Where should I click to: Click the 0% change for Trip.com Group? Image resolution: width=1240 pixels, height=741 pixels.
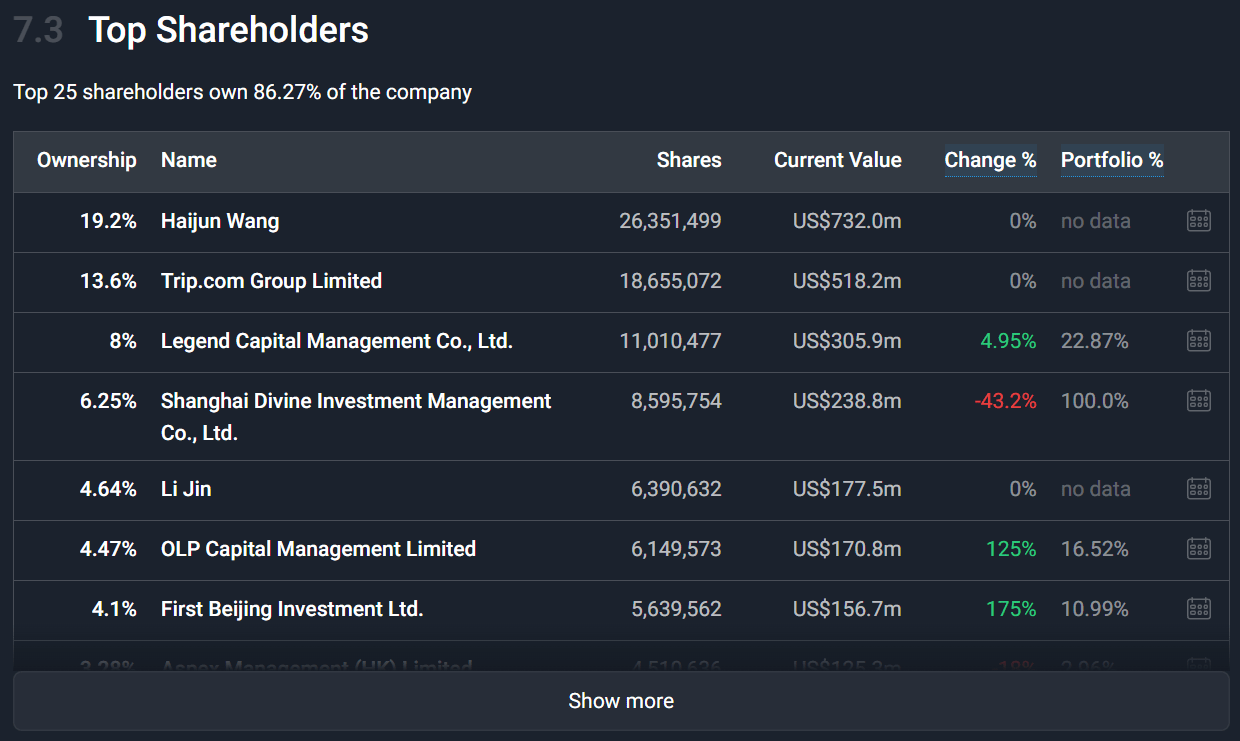(1023, 281)
